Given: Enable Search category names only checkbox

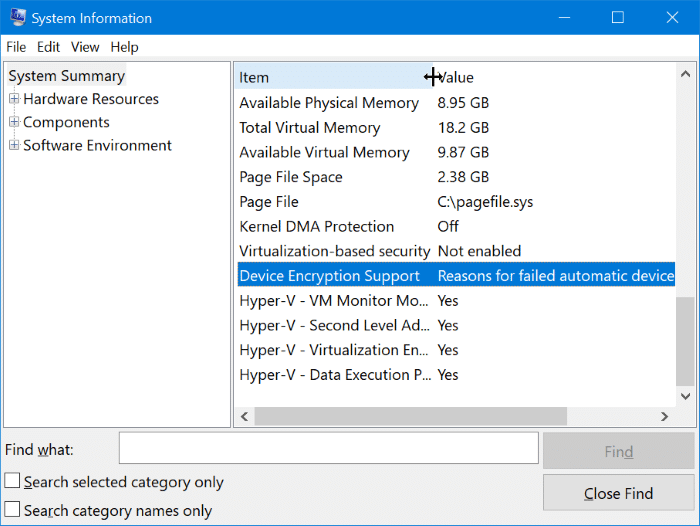Looking at the screenshot, I should (12, 509).
